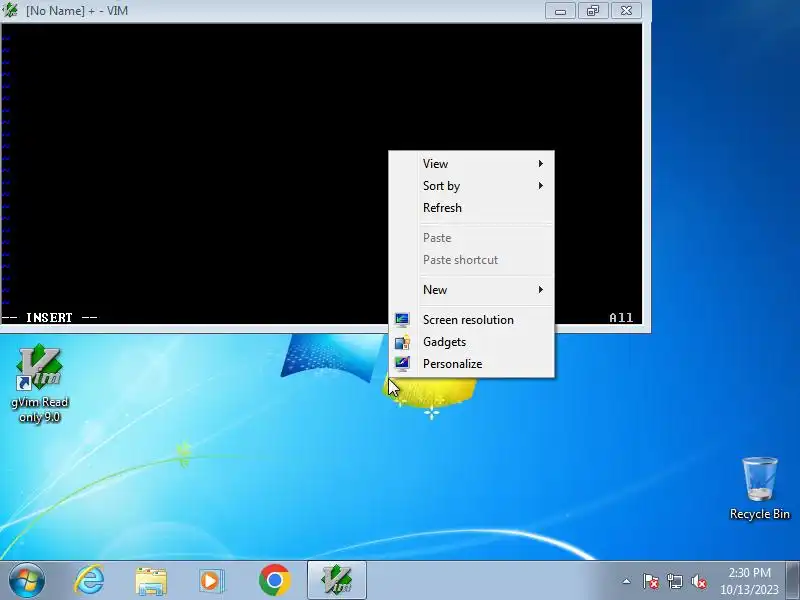Open the Recycle Bin desktop icon
The height and width of the screenshot is (600, 800).
point(760,489)
